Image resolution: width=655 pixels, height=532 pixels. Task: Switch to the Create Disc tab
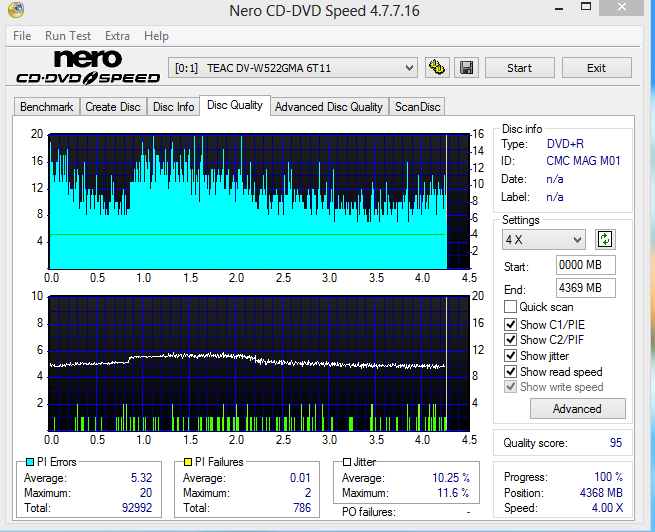click(113, 107)
